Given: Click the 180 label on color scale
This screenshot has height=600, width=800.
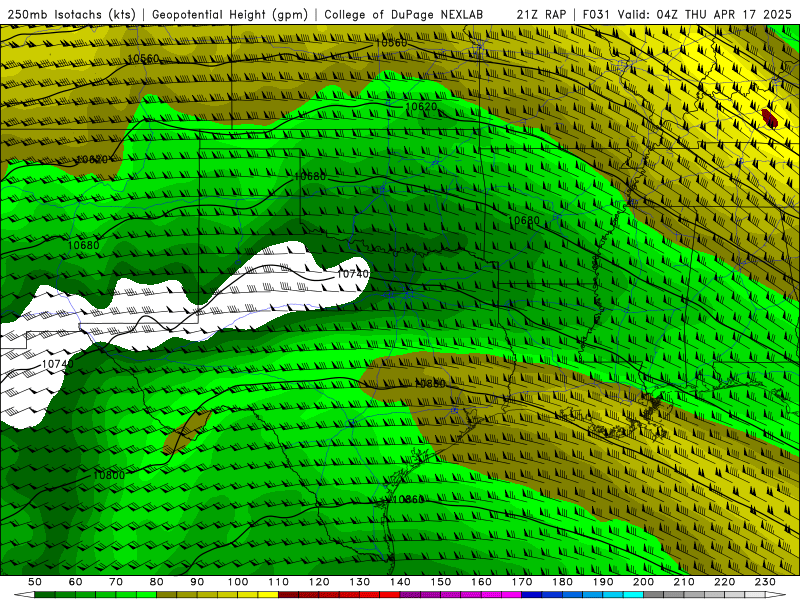Looking at the screenshot, I should coord(562,582).
